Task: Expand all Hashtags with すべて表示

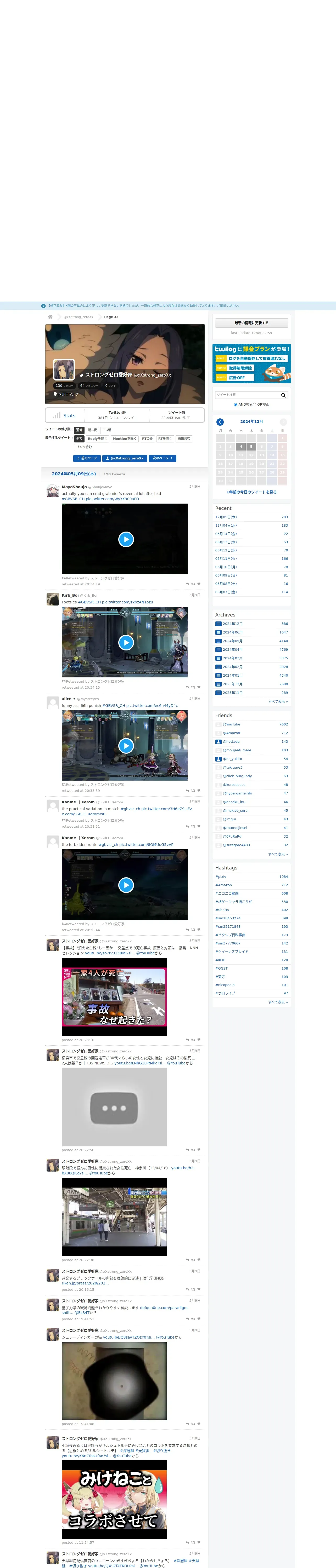Action: point(278,1002)
